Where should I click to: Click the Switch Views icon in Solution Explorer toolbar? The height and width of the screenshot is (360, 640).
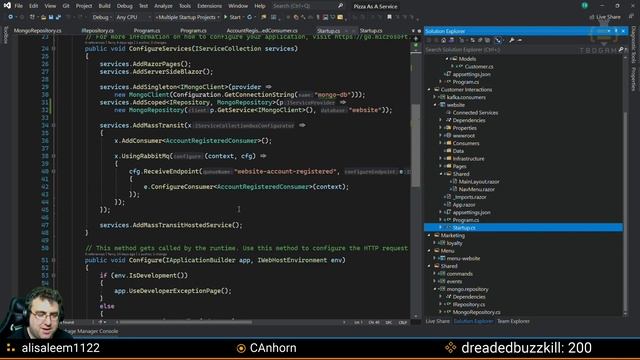451,40
